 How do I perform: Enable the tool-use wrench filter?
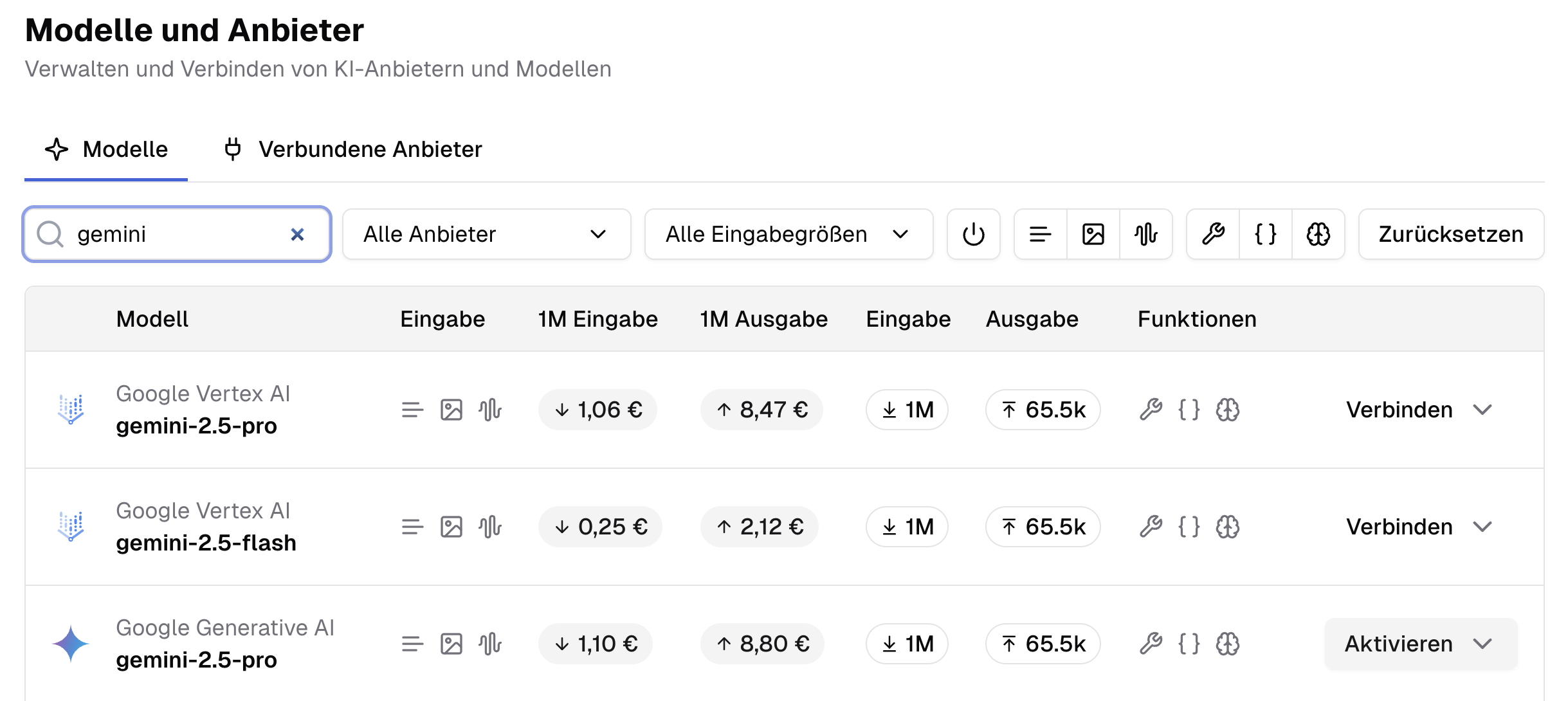(1215, 234)
